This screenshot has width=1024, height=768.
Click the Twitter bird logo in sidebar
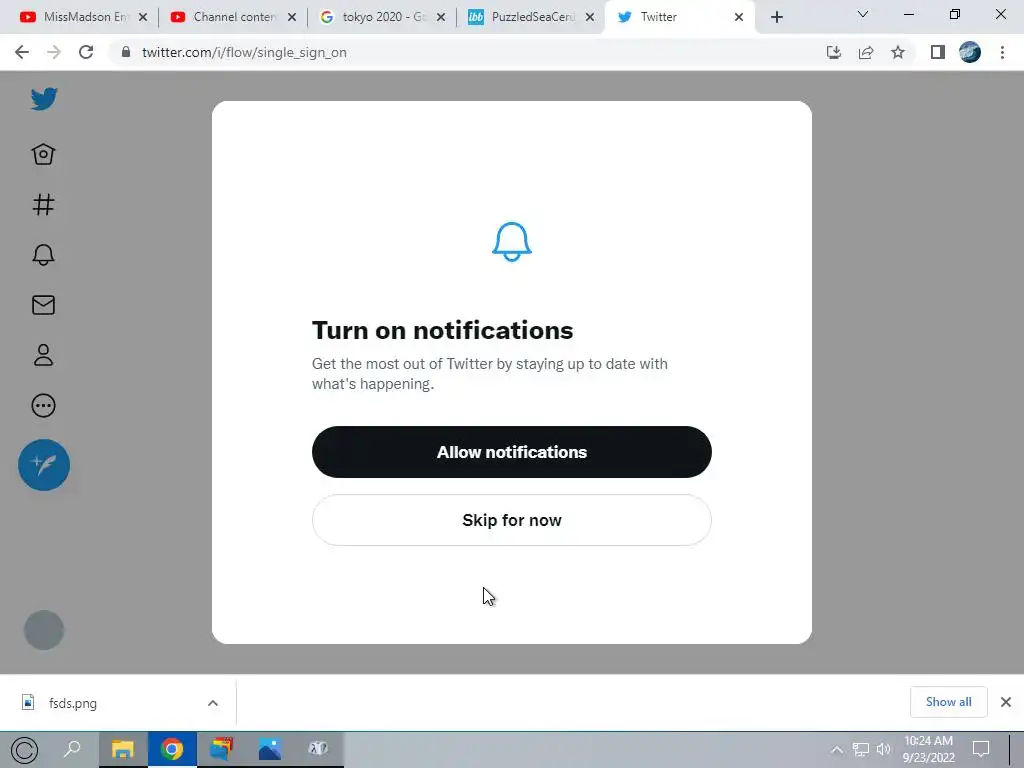coord(44,99)
